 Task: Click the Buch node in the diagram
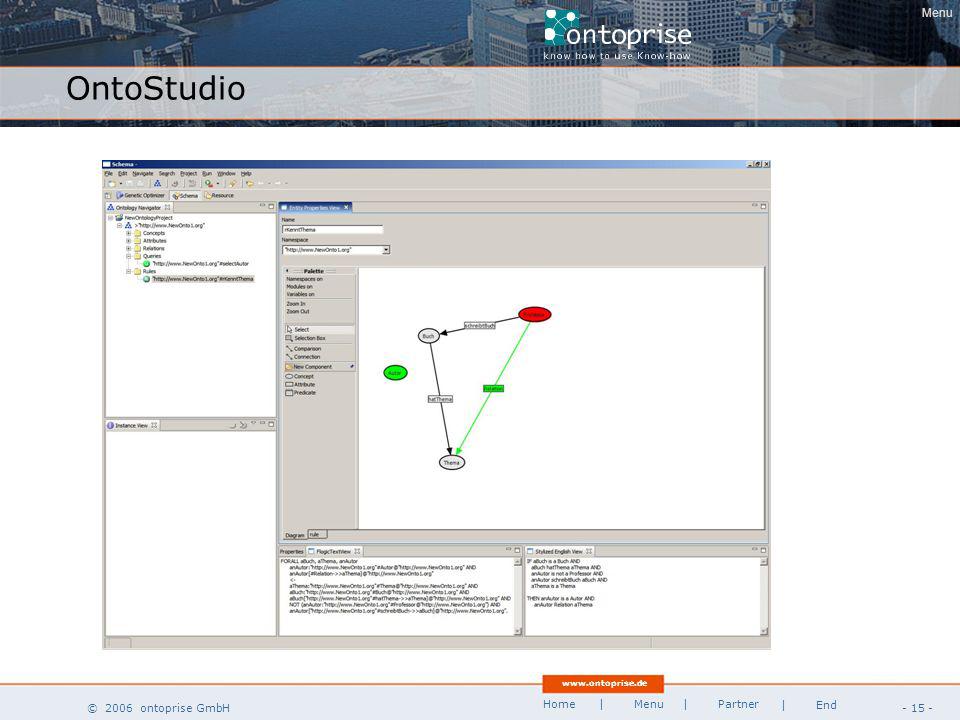429,336
